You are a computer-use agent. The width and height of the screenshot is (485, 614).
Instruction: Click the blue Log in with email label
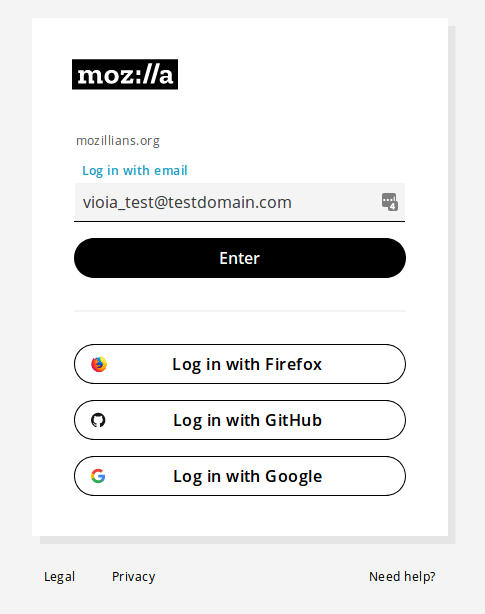click(135, 171)
